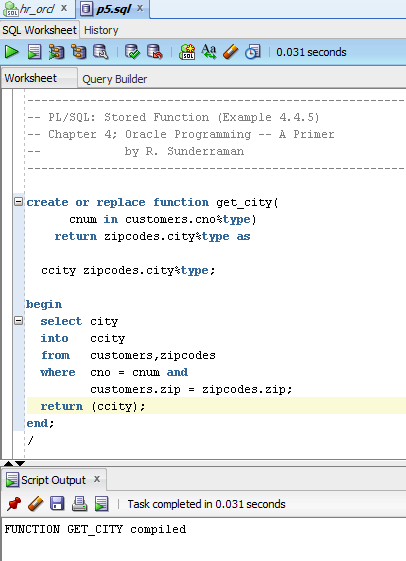Select the p5.sql file tab
406x561 pixels.
point(113,9)
